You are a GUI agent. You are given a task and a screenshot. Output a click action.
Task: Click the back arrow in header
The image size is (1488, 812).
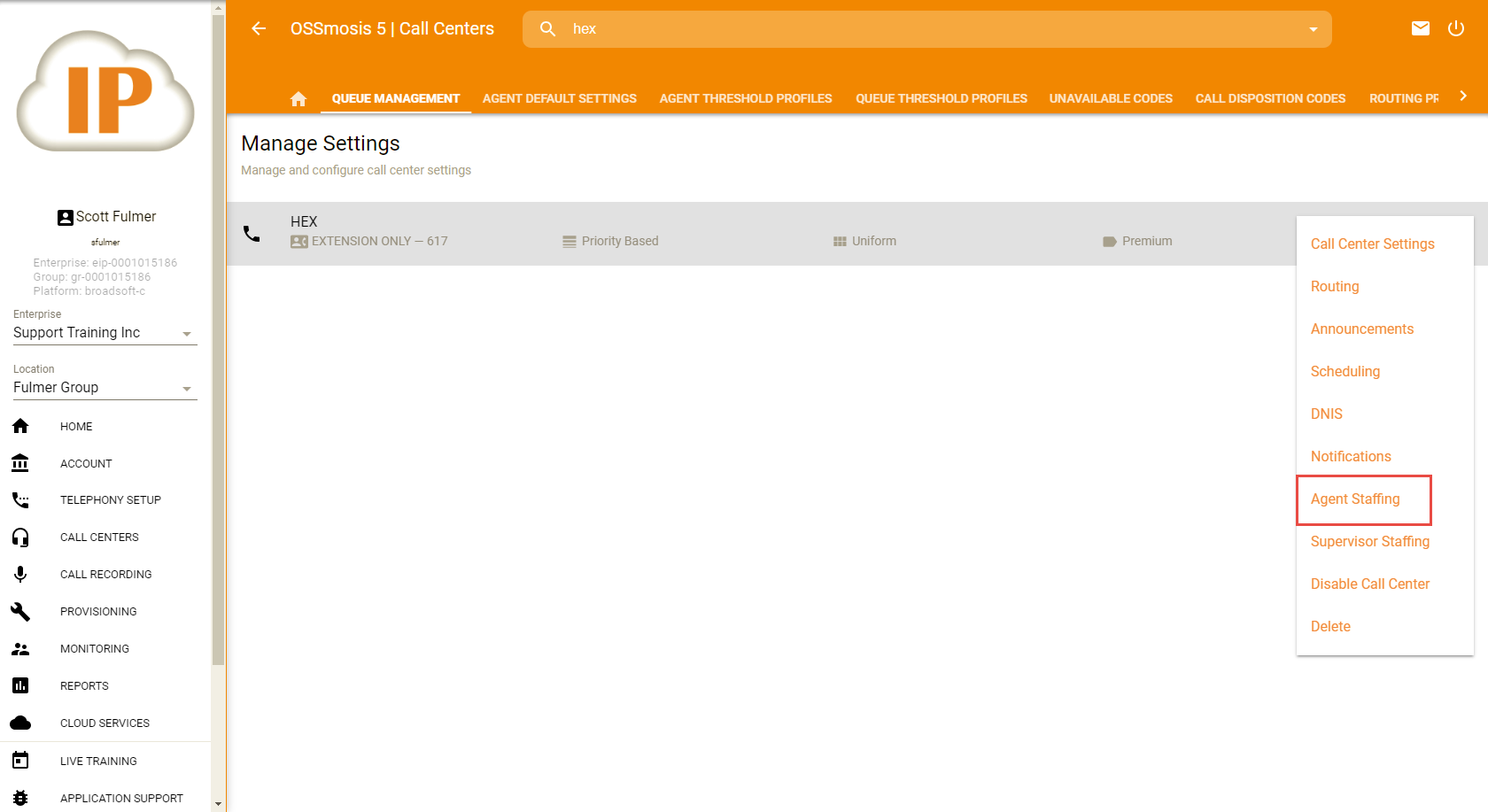tap(259, 28)
